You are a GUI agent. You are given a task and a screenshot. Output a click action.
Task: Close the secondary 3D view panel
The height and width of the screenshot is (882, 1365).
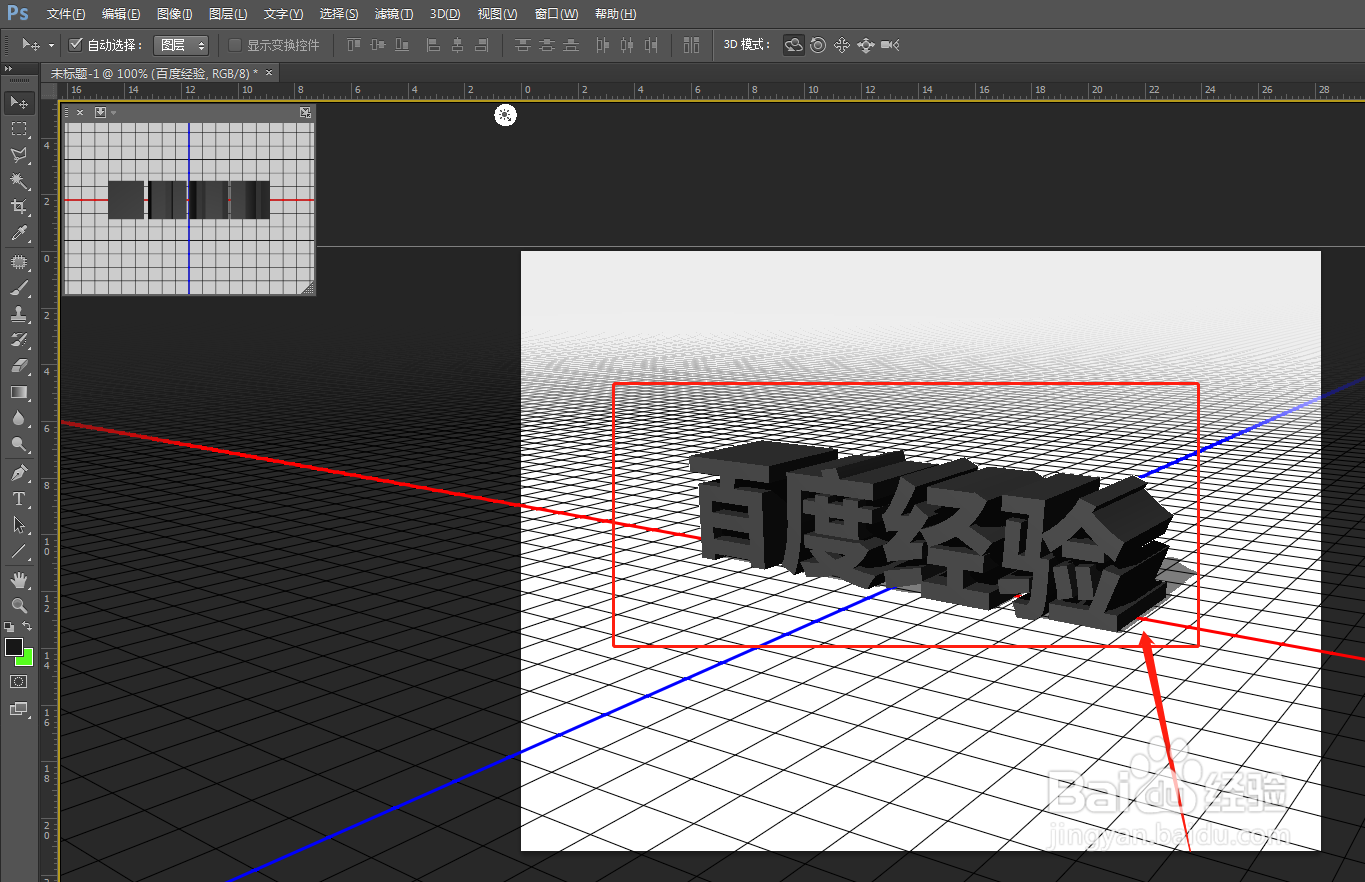pyautogui.click(x=80, y=112)
